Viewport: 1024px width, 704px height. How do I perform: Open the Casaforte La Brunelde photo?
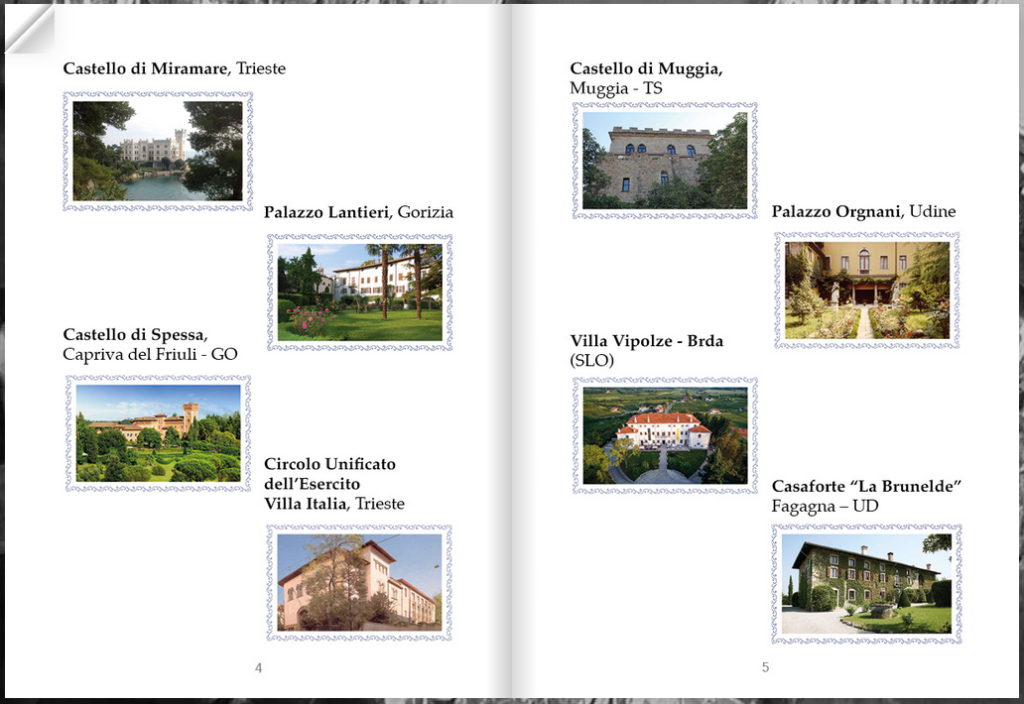click(867, 584)
